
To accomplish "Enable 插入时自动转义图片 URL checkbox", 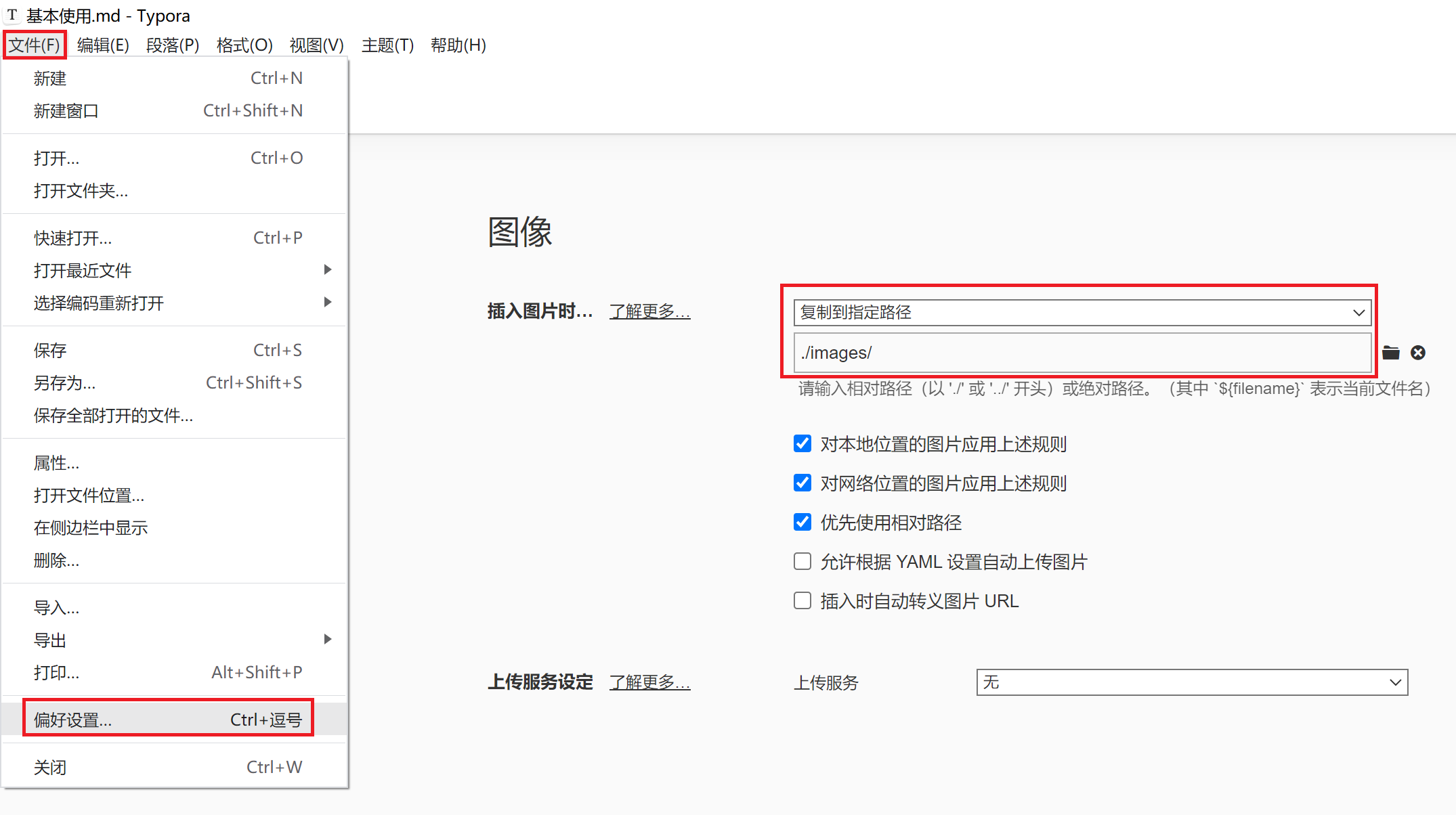I will coord(802,601).
